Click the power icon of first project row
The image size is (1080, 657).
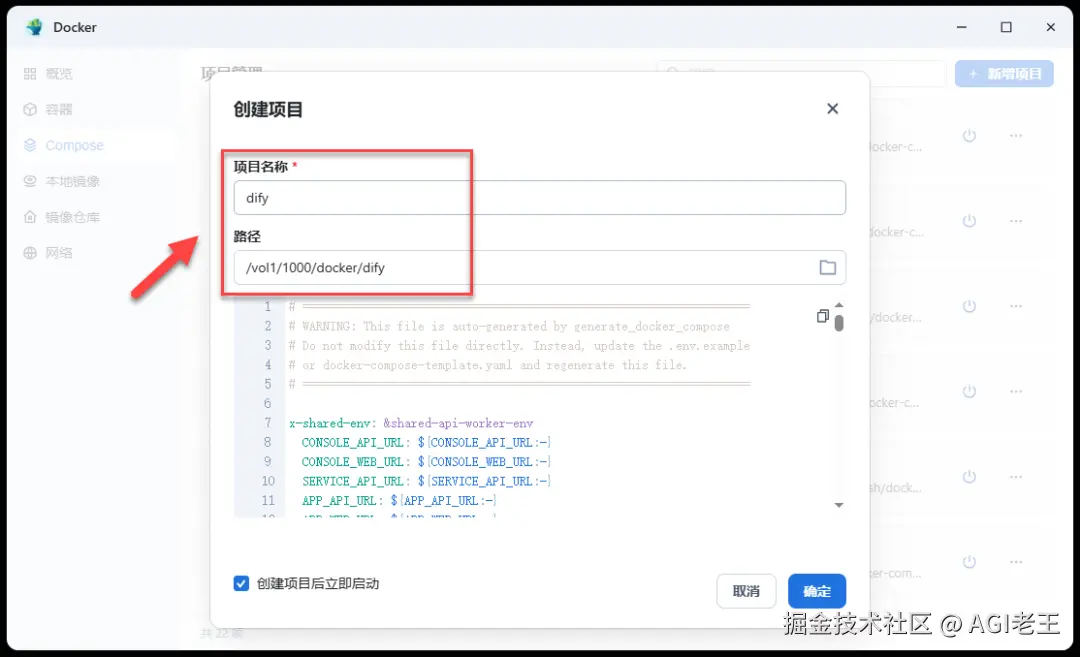(x=969, y=136)
